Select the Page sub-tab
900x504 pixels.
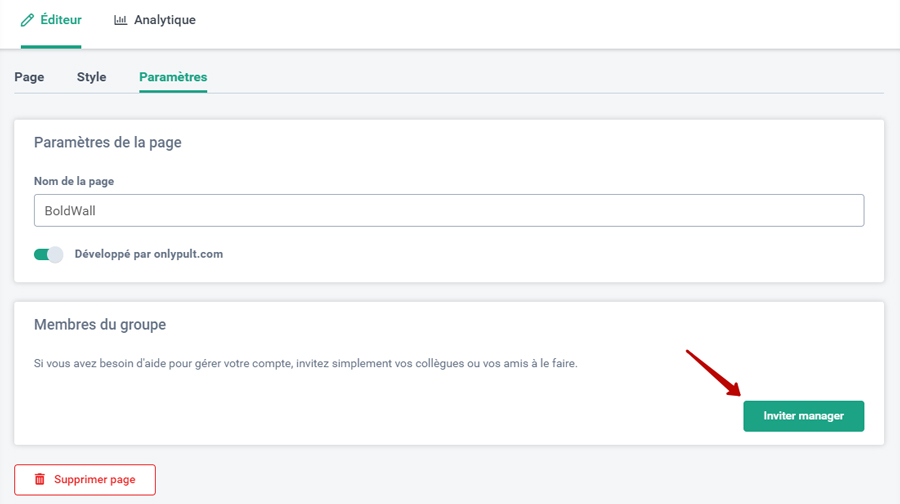[x=29, y=77]
